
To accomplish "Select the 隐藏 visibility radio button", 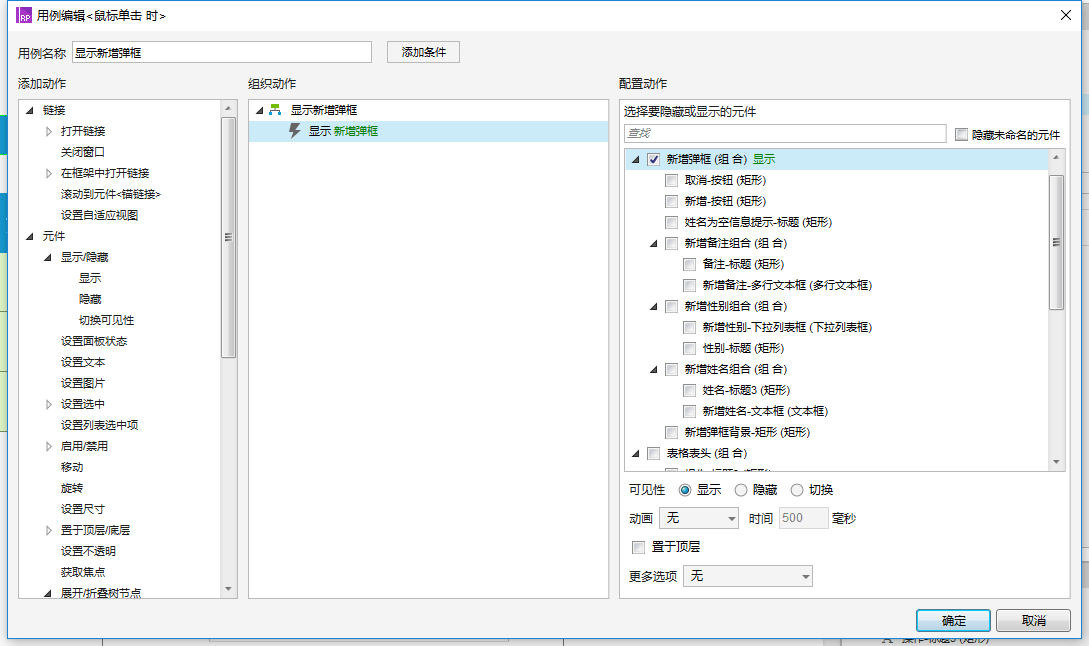I will (741, 490).
